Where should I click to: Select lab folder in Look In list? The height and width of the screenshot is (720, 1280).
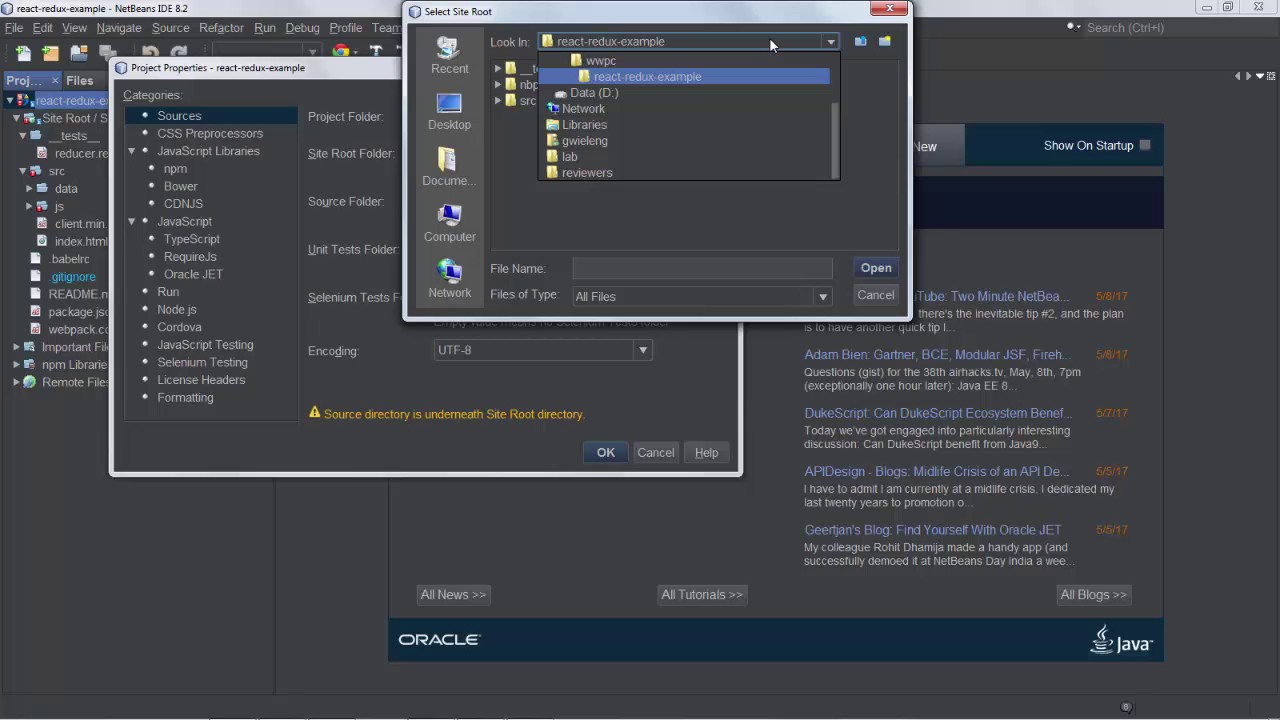click(x=569, y=157)
